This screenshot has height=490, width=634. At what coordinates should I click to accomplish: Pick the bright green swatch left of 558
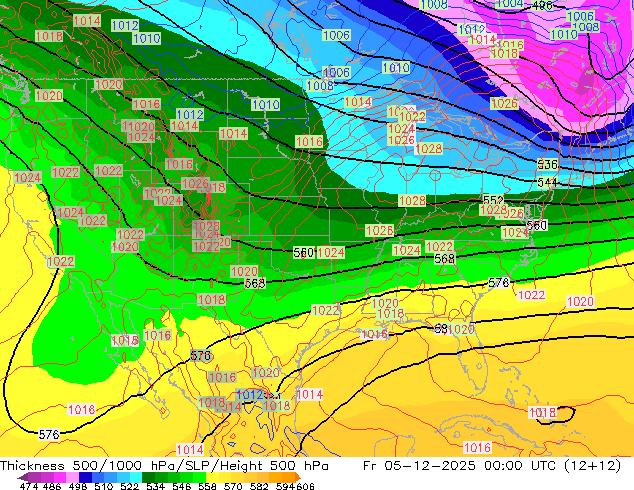(199, 478)
